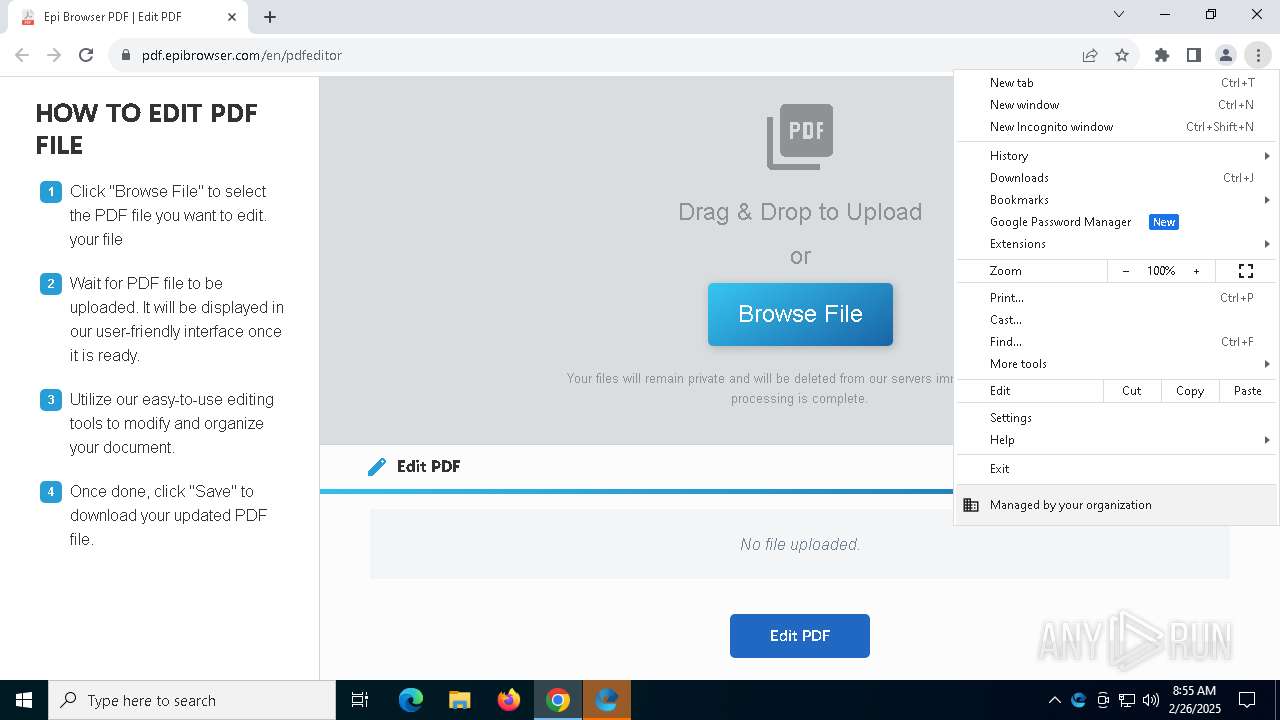Open notification center icon
This screenshot has width=1280, height=720.
1247,700
